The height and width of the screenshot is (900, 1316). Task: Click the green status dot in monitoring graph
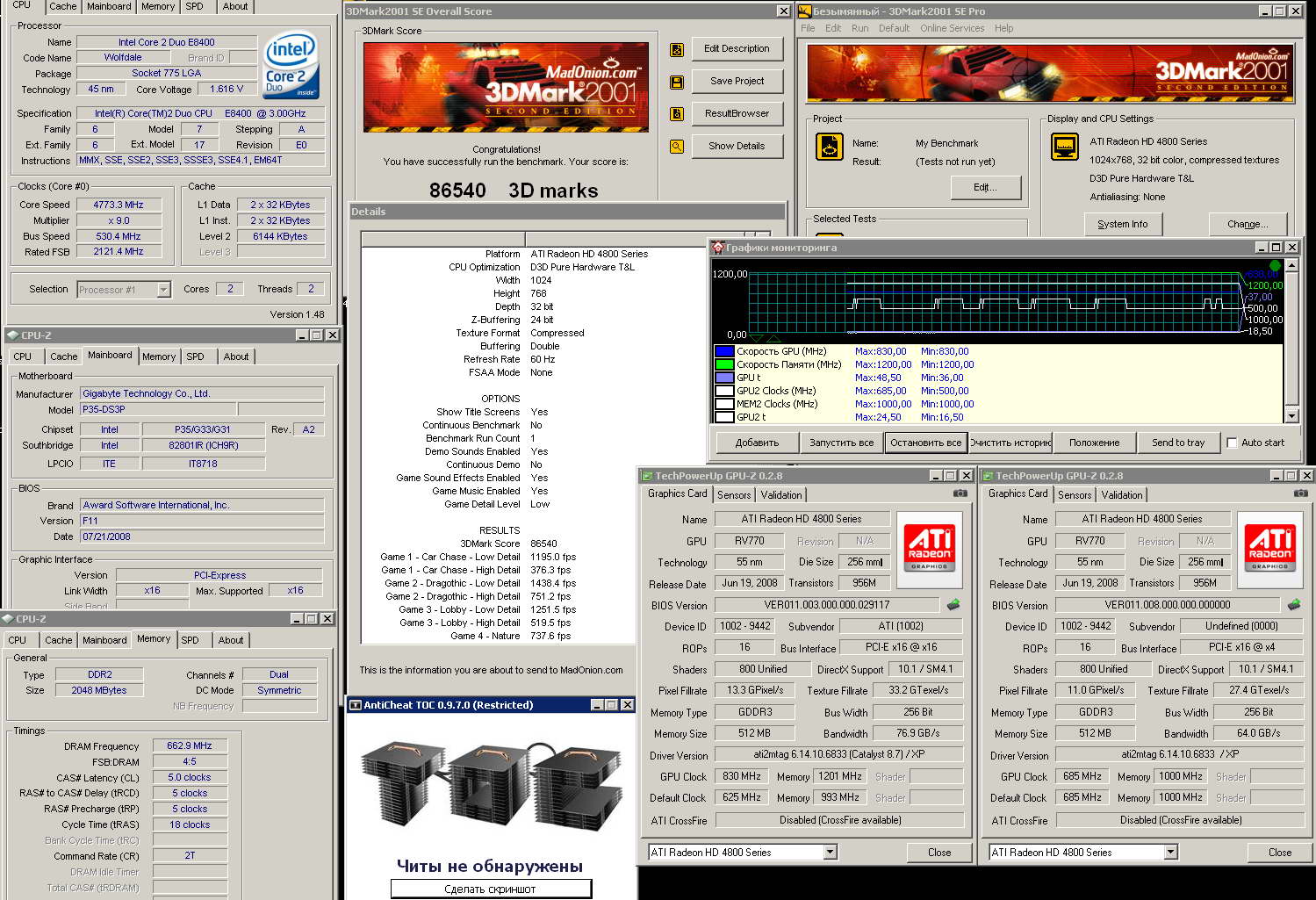tap(1275, 265)
